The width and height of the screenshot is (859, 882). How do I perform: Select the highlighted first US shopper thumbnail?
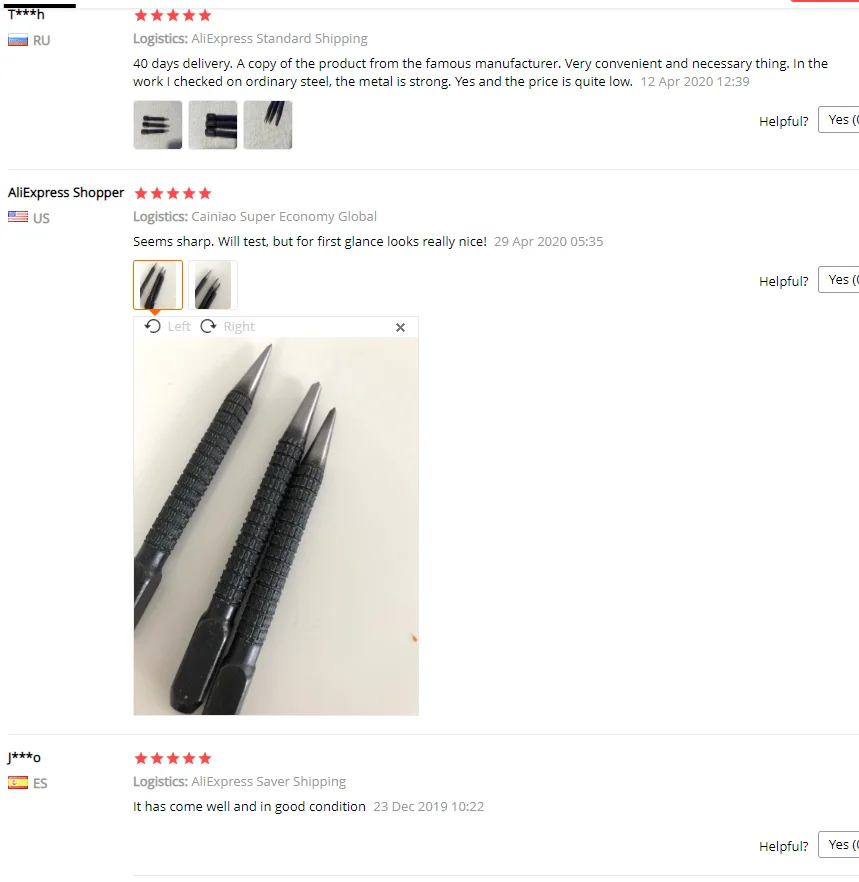(158, 285)
